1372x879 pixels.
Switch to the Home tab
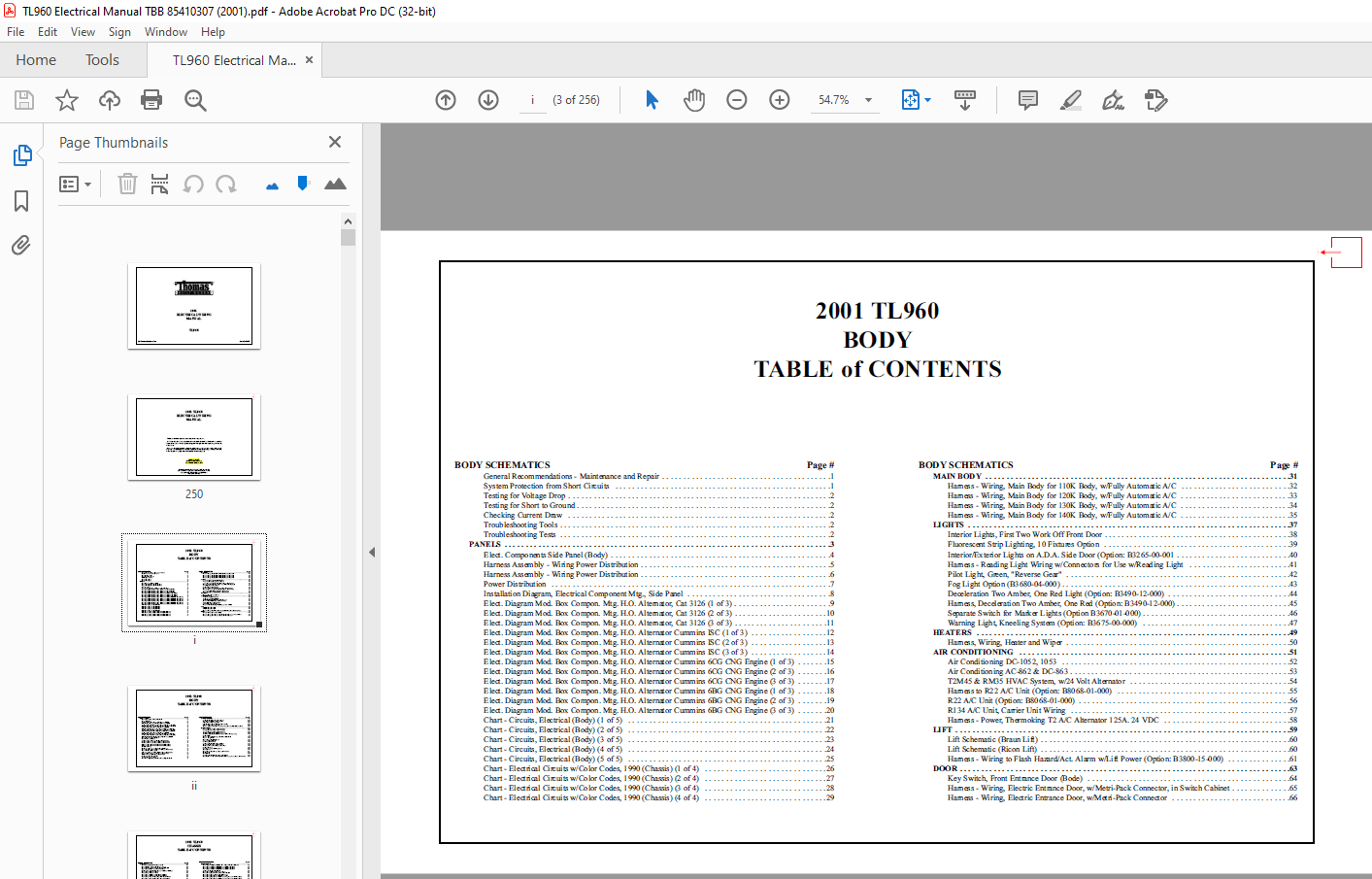[36, 60]
